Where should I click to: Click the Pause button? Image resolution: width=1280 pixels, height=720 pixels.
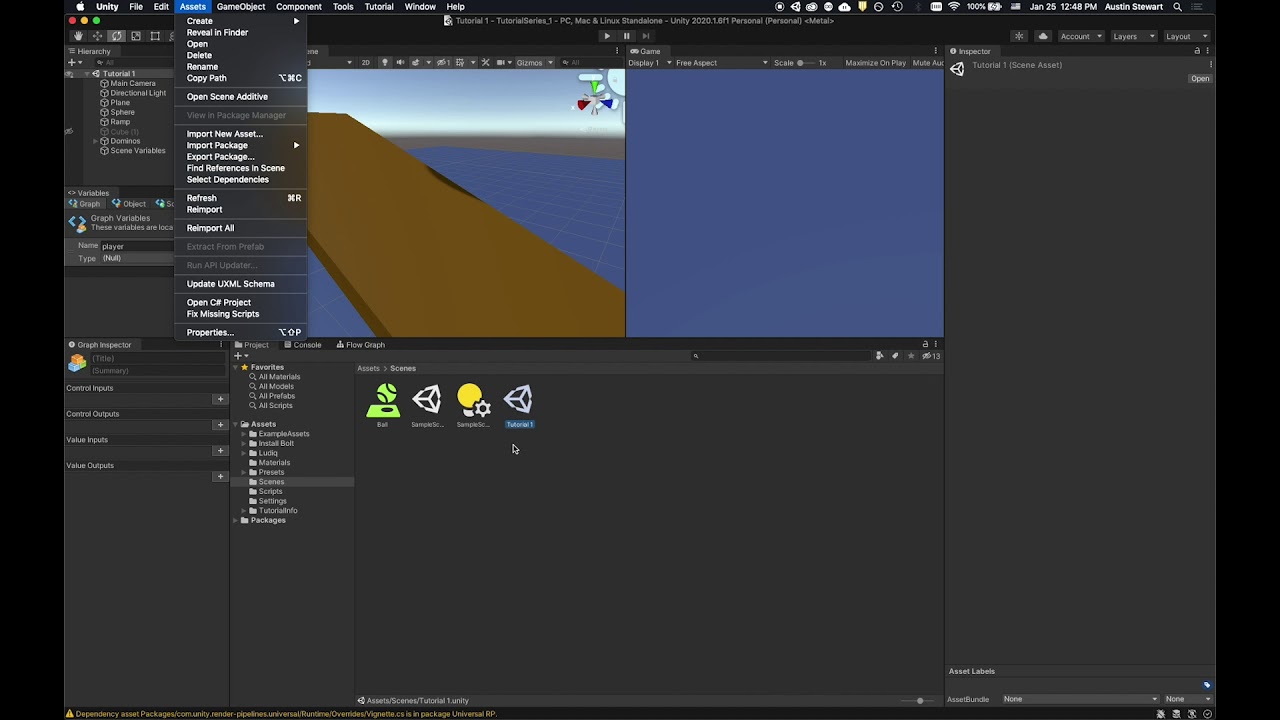626,36
